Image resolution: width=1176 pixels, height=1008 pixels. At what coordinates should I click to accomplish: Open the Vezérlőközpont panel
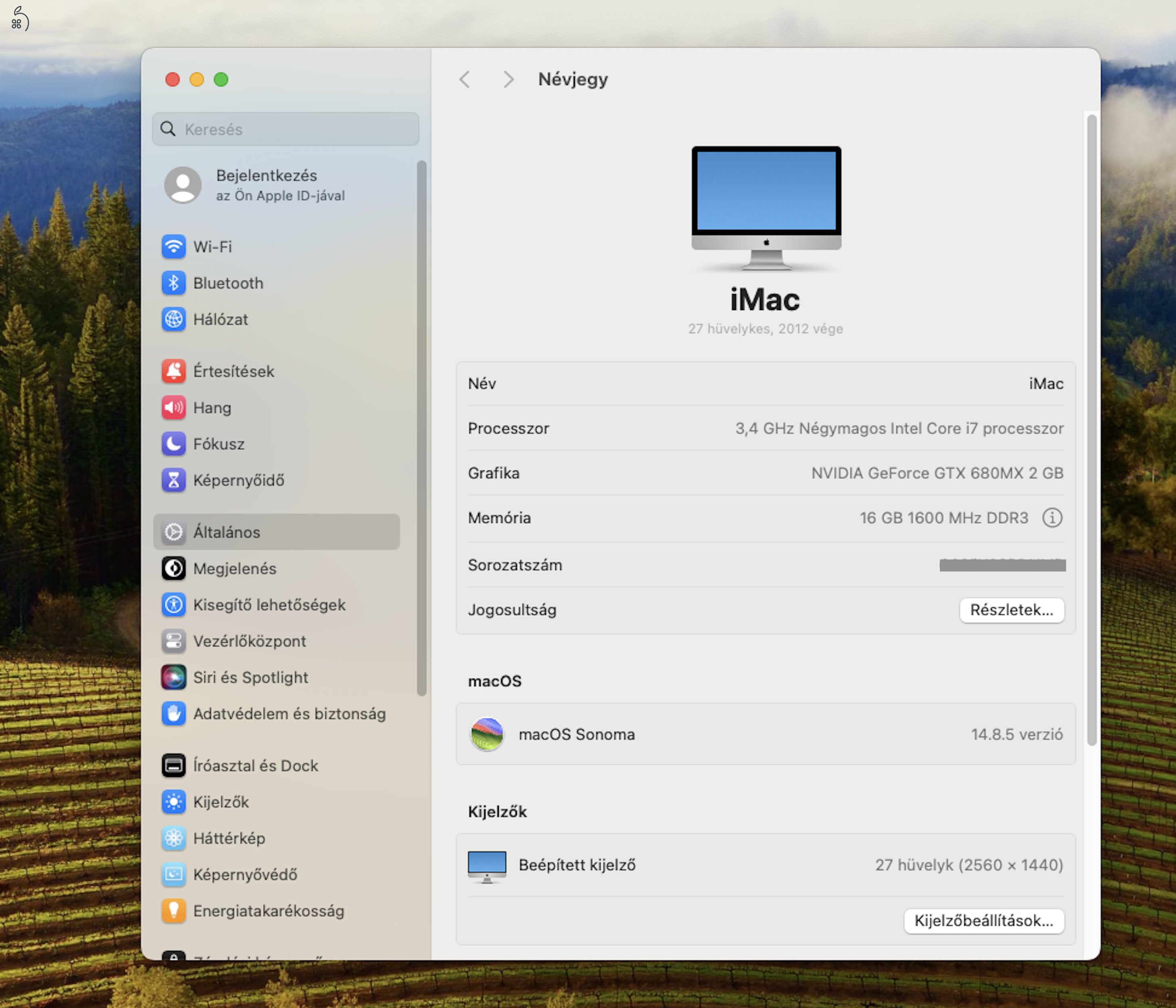[x=175, y=641]
